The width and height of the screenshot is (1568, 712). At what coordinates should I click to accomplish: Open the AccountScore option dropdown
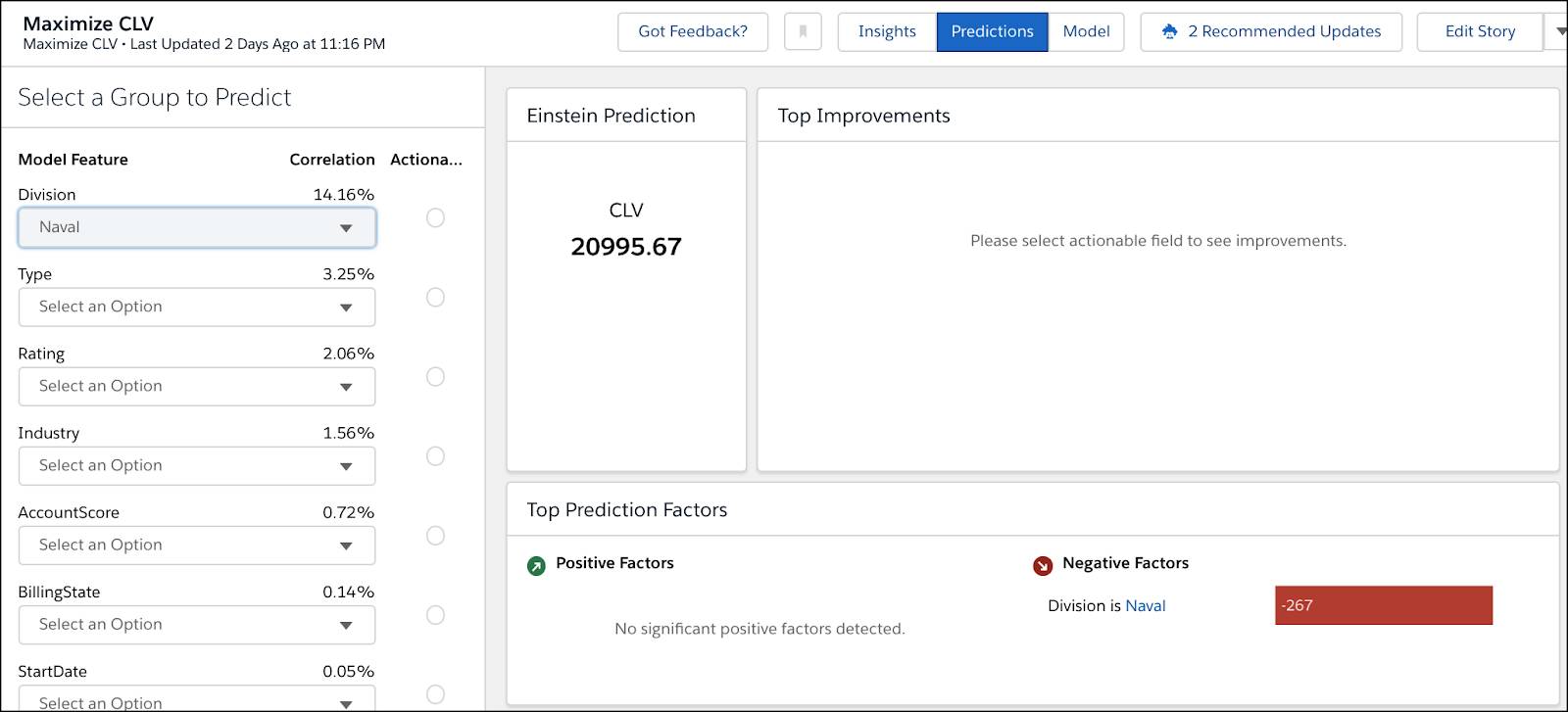click(197, 545)
